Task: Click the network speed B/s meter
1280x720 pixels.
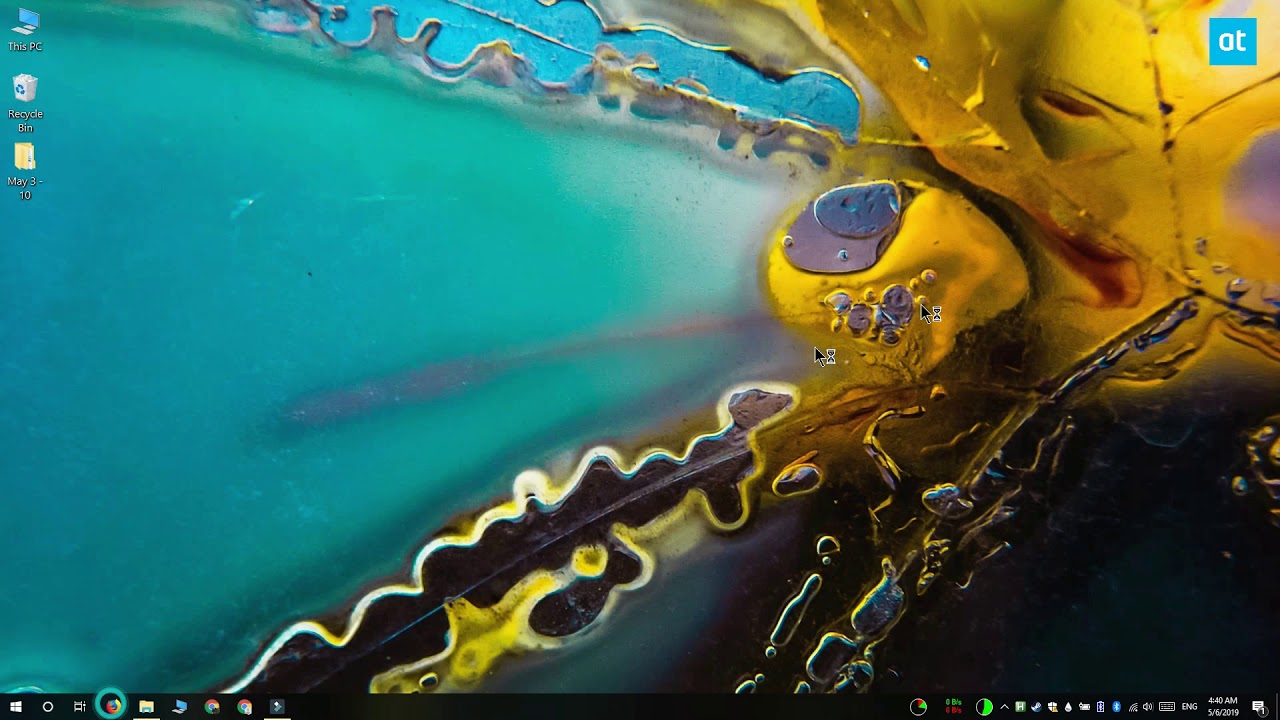Action: (x=953, y=707)
